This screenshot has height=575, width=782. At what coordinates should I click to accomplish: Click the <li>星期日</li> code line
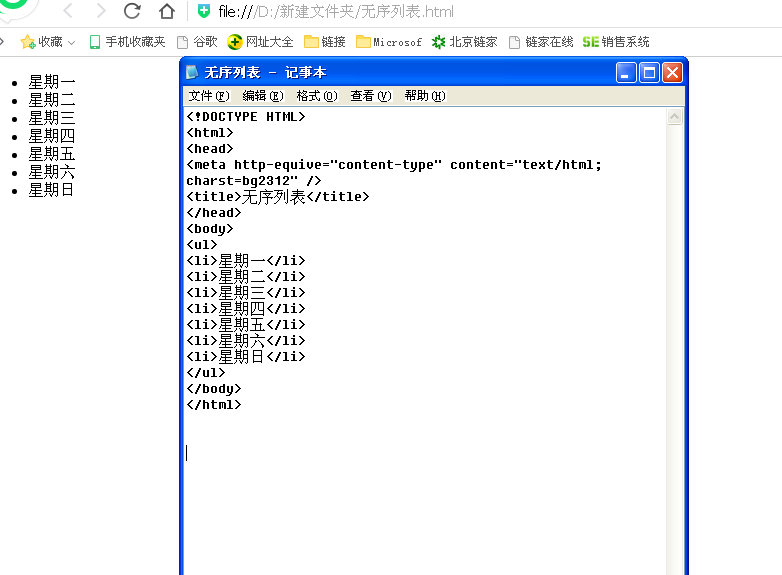click(x=246, y=356)
